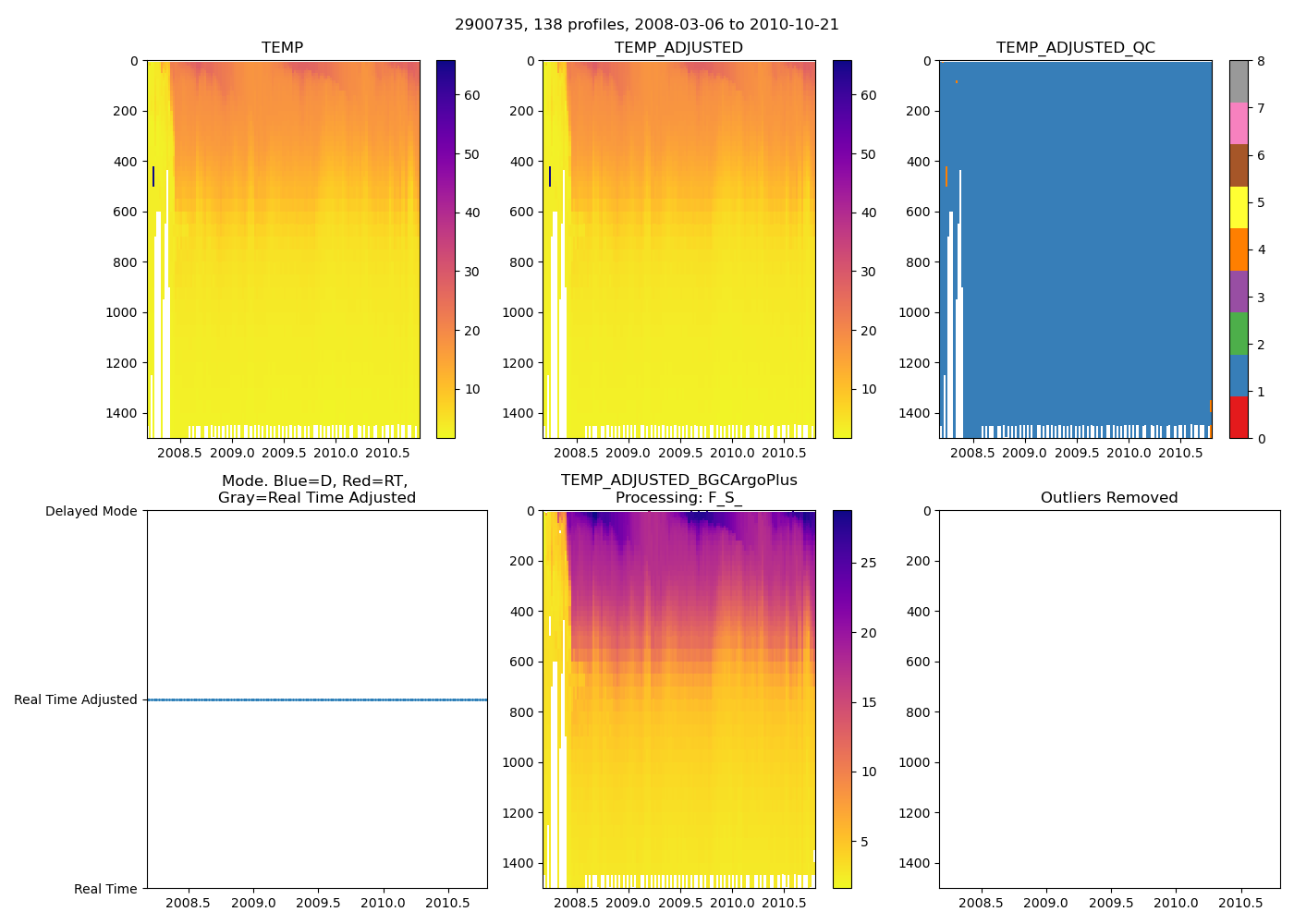Click the blue line in Mode plot

pos(317,699)
